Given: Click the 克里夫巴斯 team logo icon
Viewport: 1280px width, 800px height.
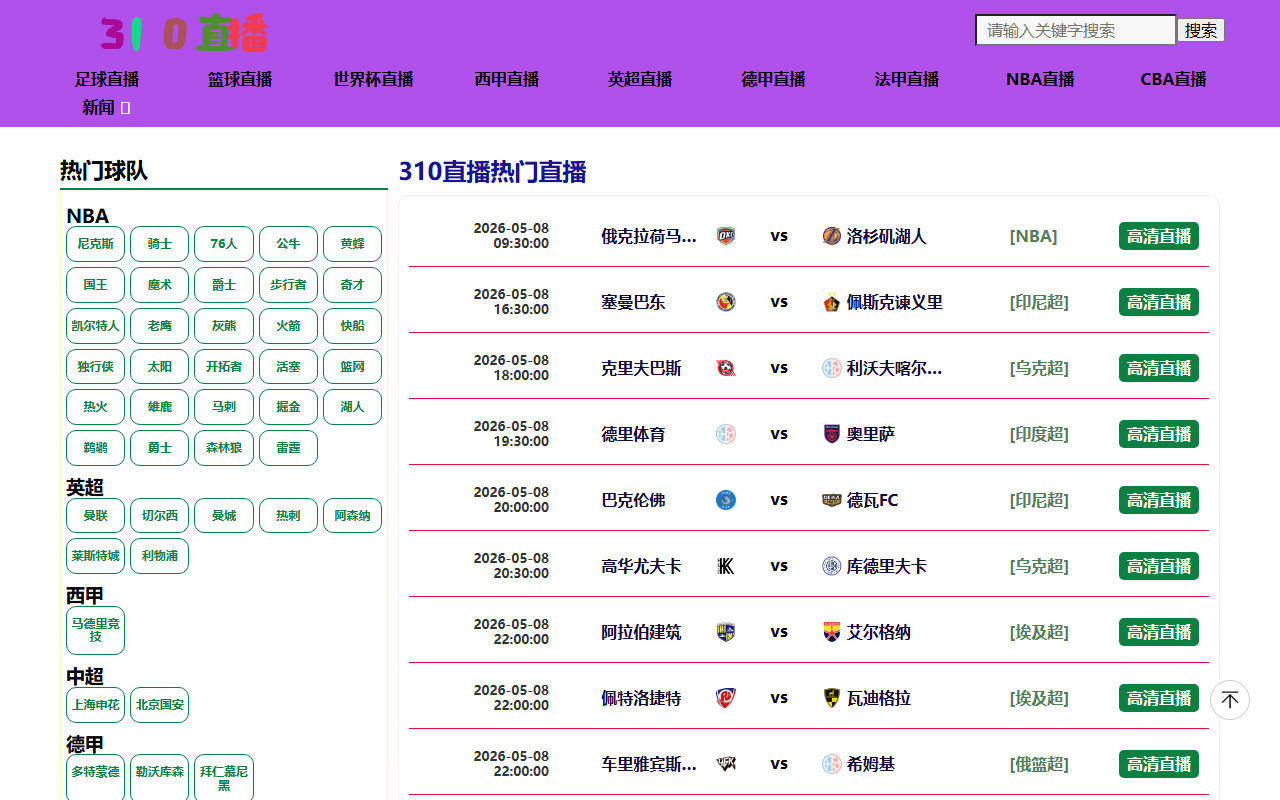Looking at the screenshot, I should pyautogui.click(x=726, y=368).
